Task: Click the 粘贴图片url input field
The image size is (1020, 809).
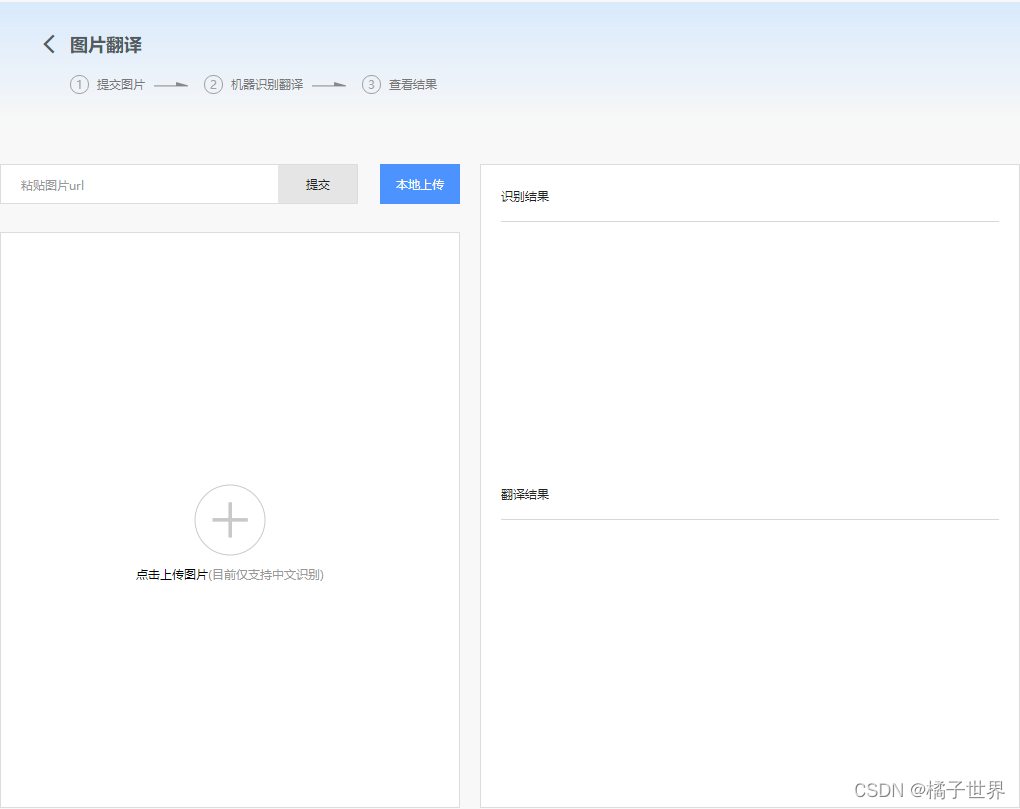Action: tap(140, 184)
